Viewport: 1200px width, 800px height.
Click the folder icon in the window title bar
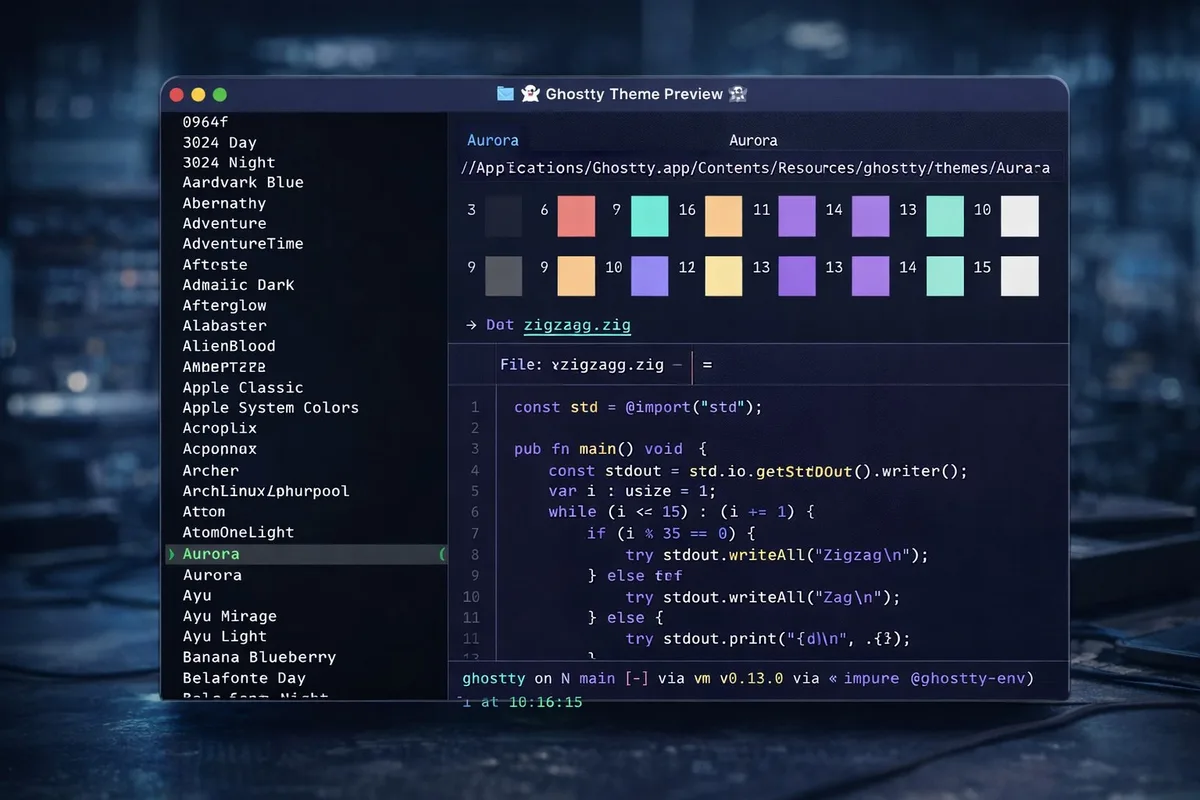tap(506, 93)
